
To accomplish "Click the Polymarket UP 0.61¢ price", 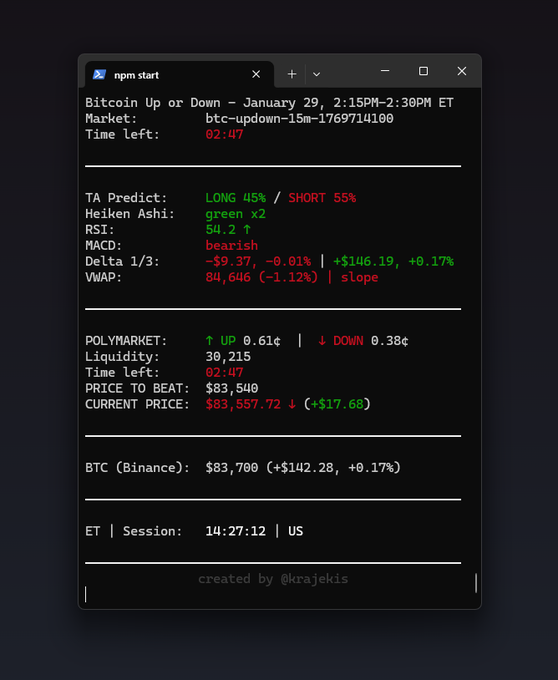I will (x=243, y=340).
